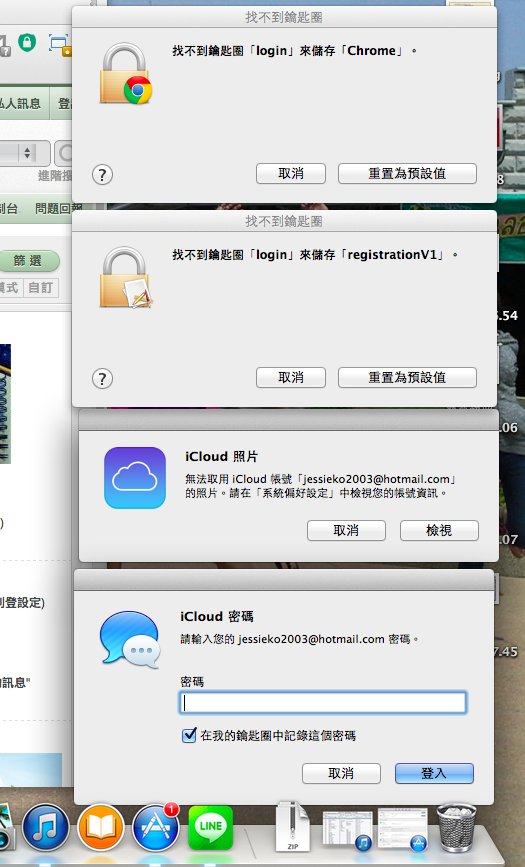
Task: Focus the iCloud 密碼 password field
Action: pos(323,703)
